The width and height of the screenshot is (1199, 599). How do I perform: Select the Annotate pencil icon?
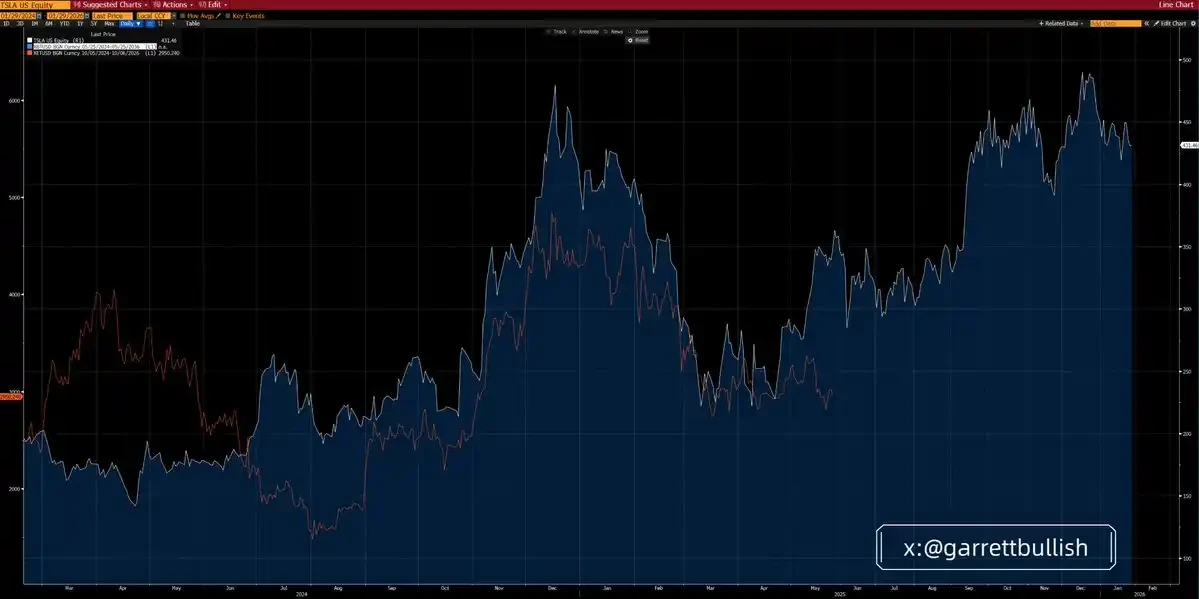pyautogui.click(x=574, y=31)
